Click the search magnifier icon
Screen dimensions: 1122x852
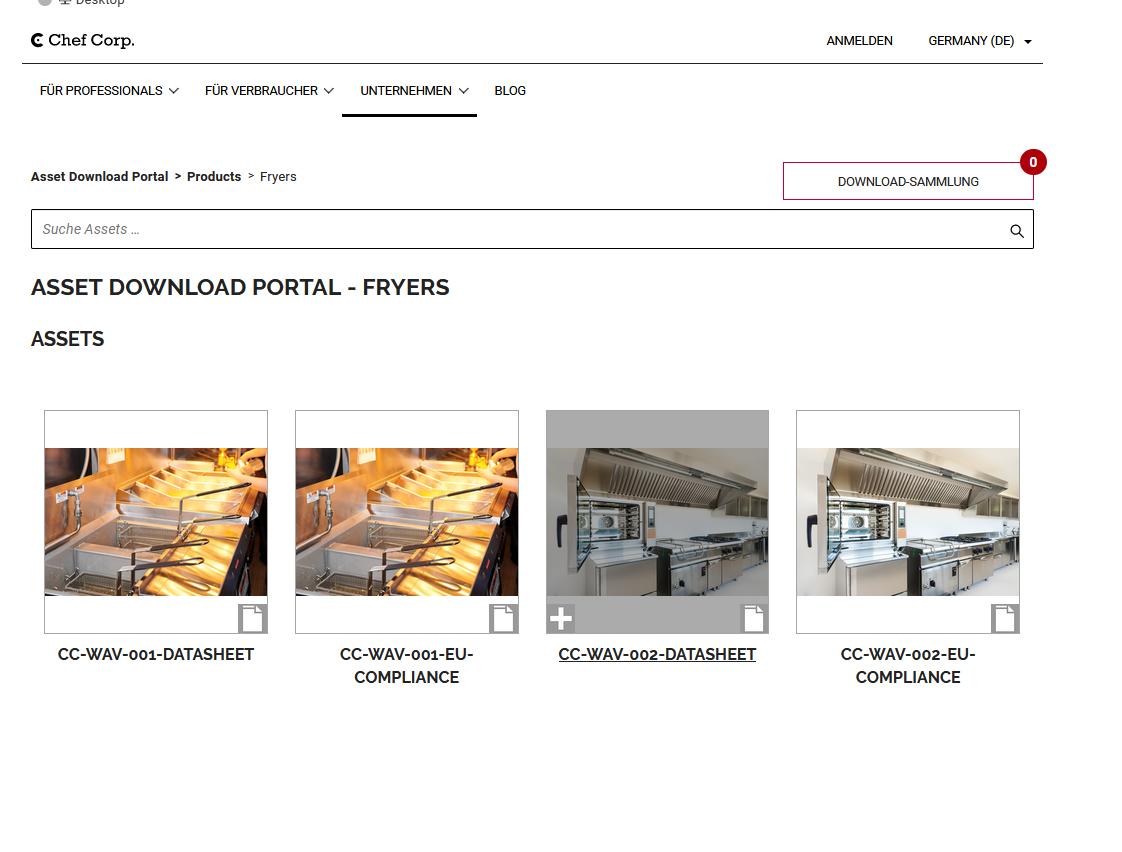pos(1016,230)
